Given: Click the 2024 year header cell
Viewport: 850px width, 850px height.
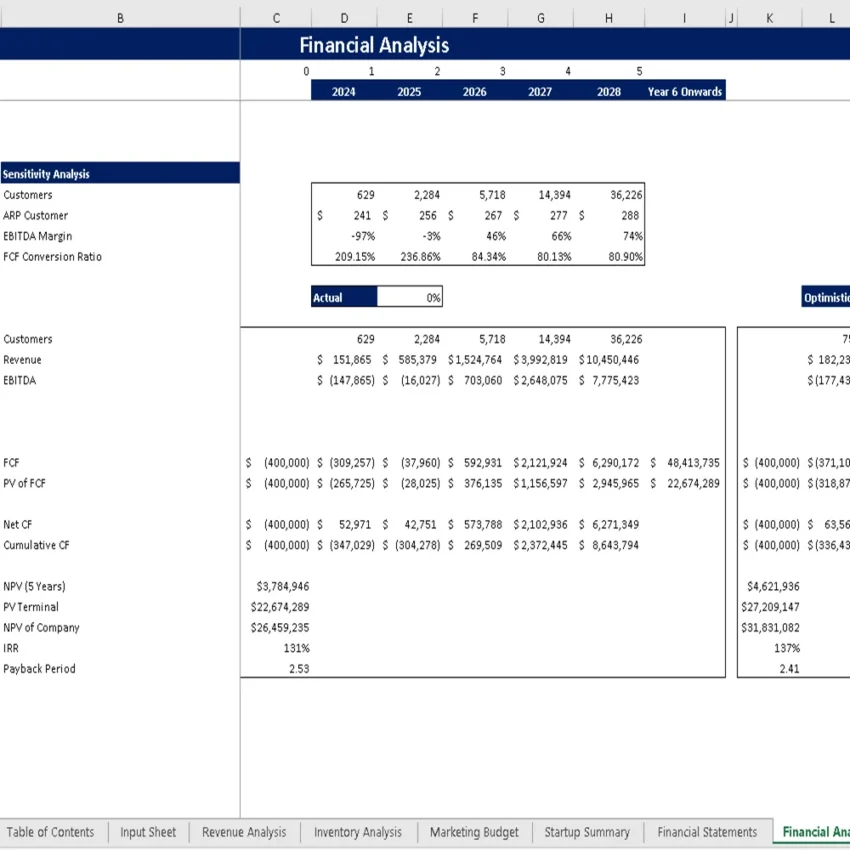Looking at the screenshot, I should point(343,91).
